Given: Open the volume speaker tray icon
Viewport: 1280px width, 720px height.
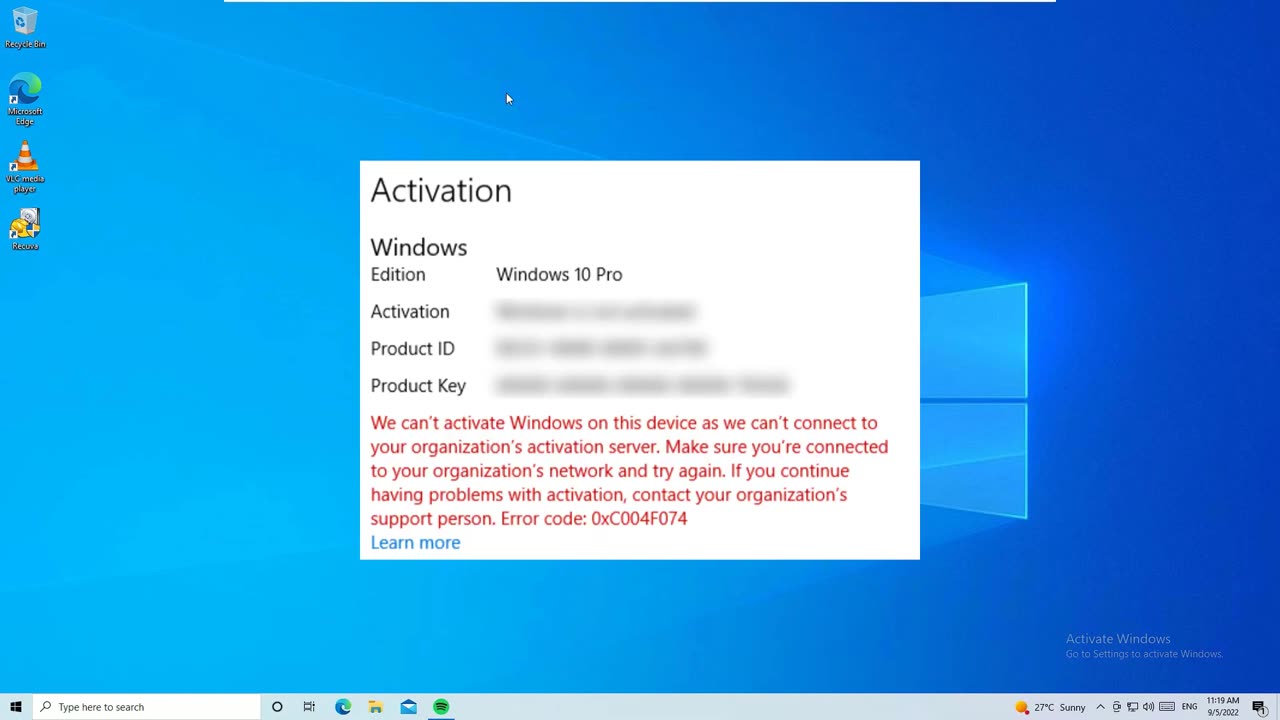Looking at the screenshot, I should [1149, 707].
